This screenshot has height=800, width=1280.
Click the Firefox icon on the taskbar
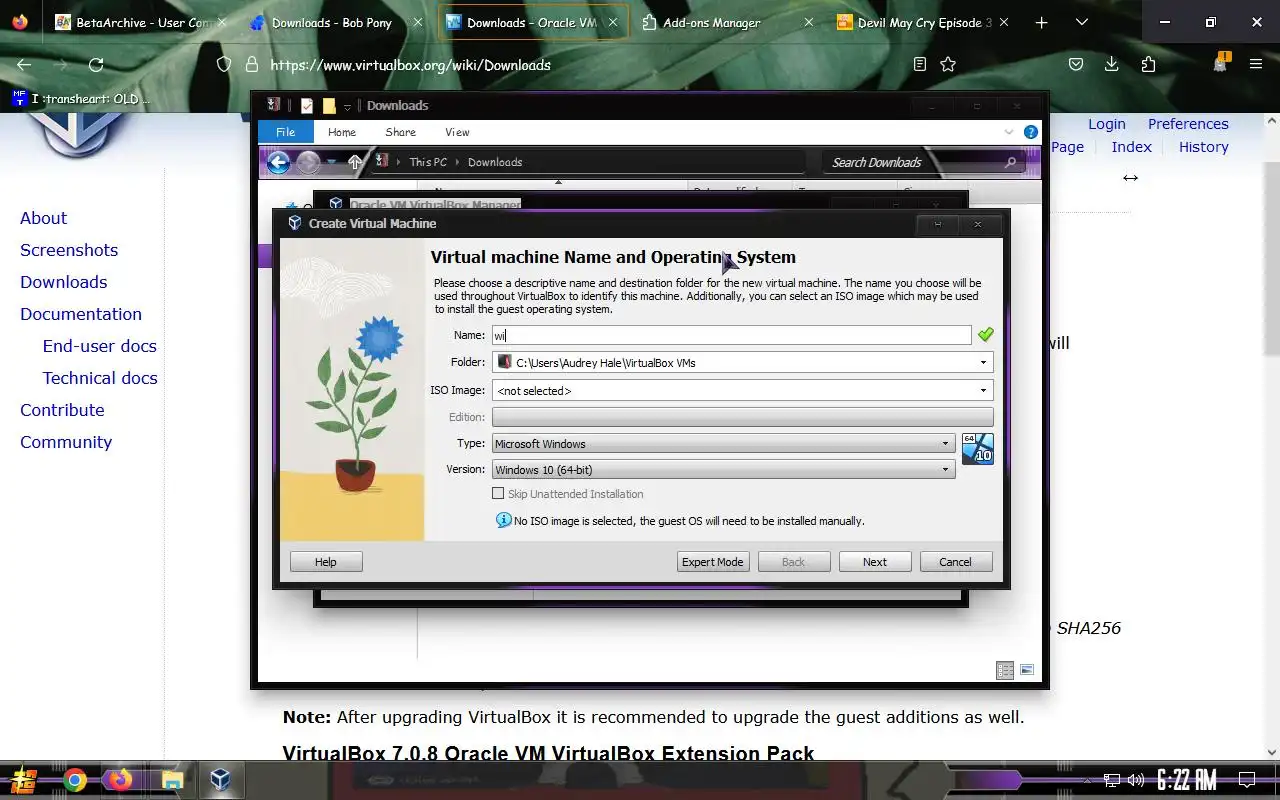pyautogui.click(x=121, y=780)
